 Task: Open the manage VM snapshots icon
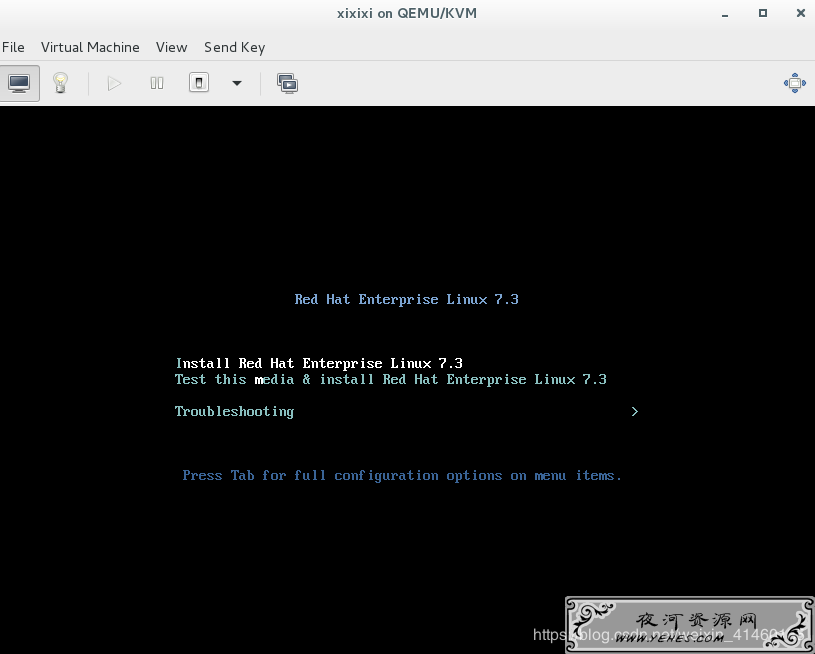(287, 83)
